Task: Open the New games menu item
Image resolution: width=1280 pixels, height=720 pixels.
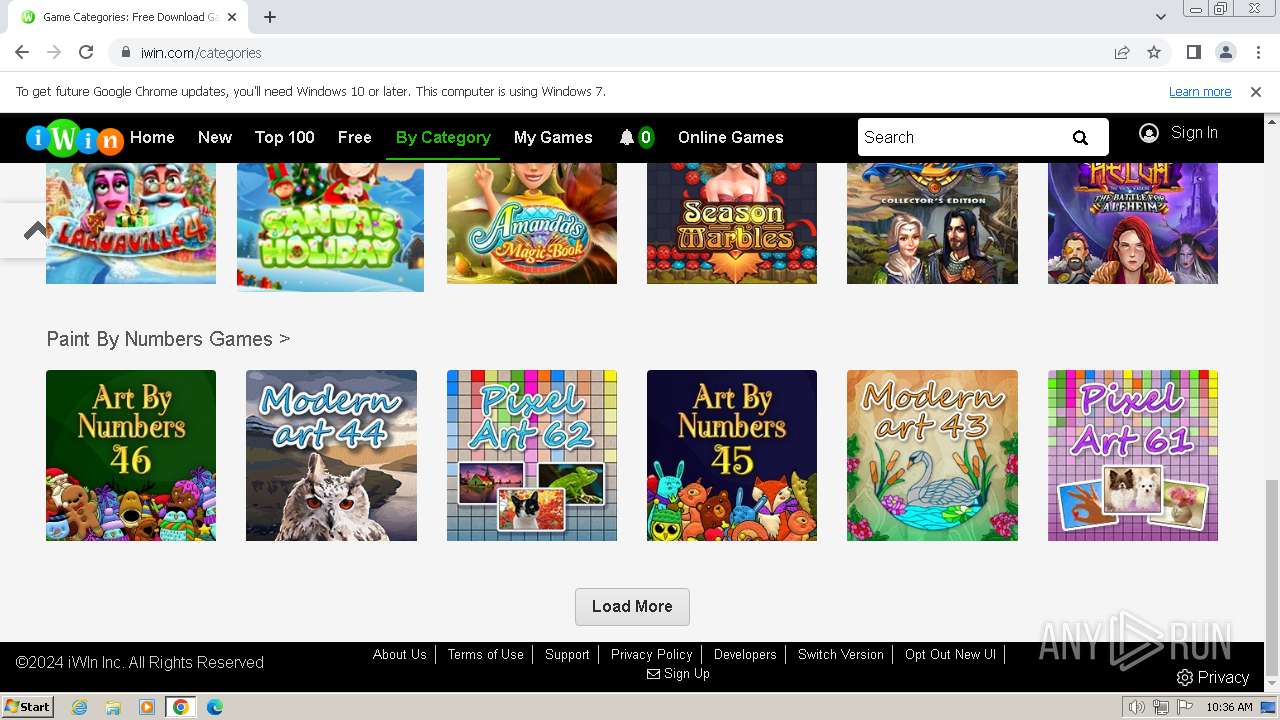Action: pyautogui.click(x=215, y=138)
